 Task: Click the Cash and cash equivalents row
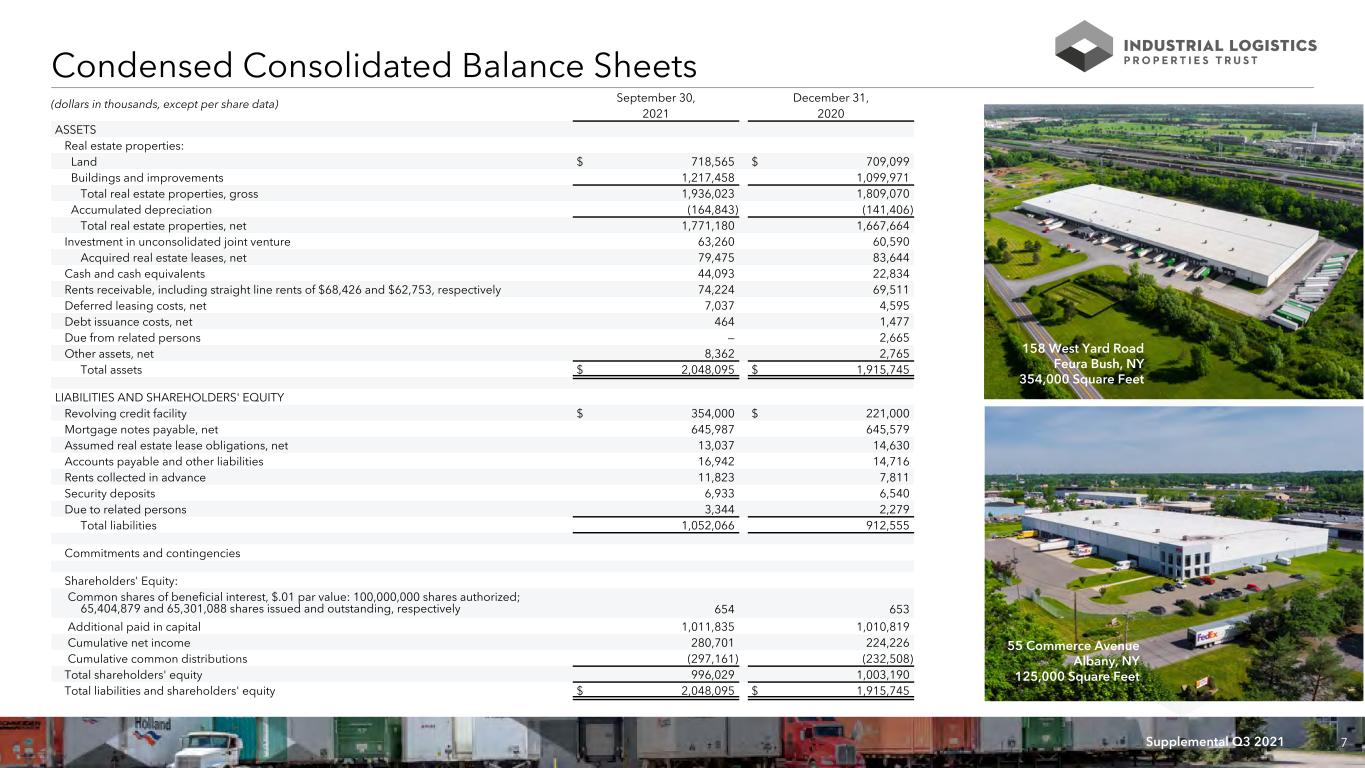pos(484,274)
